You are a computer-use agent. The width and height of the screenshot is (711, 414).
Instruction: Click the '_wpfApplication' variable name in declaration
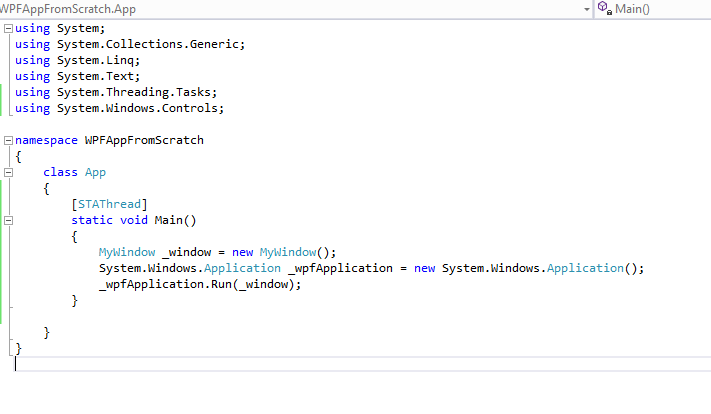coord(340,268)
